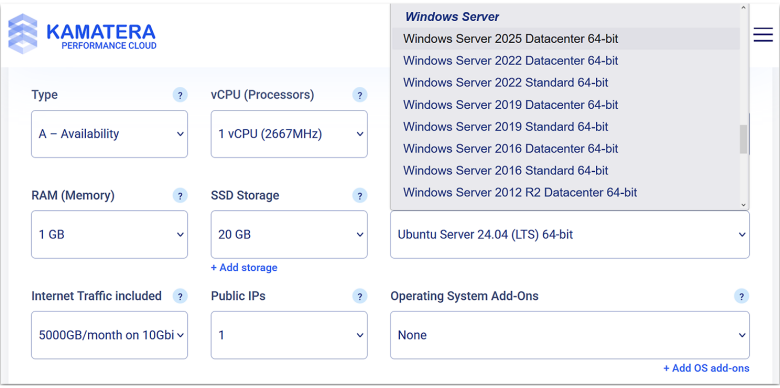This screenshot has height=388, width=780.
Task: Select Windows Server 2019 Standard 64-bit
Action: click(x=565, y=127)
